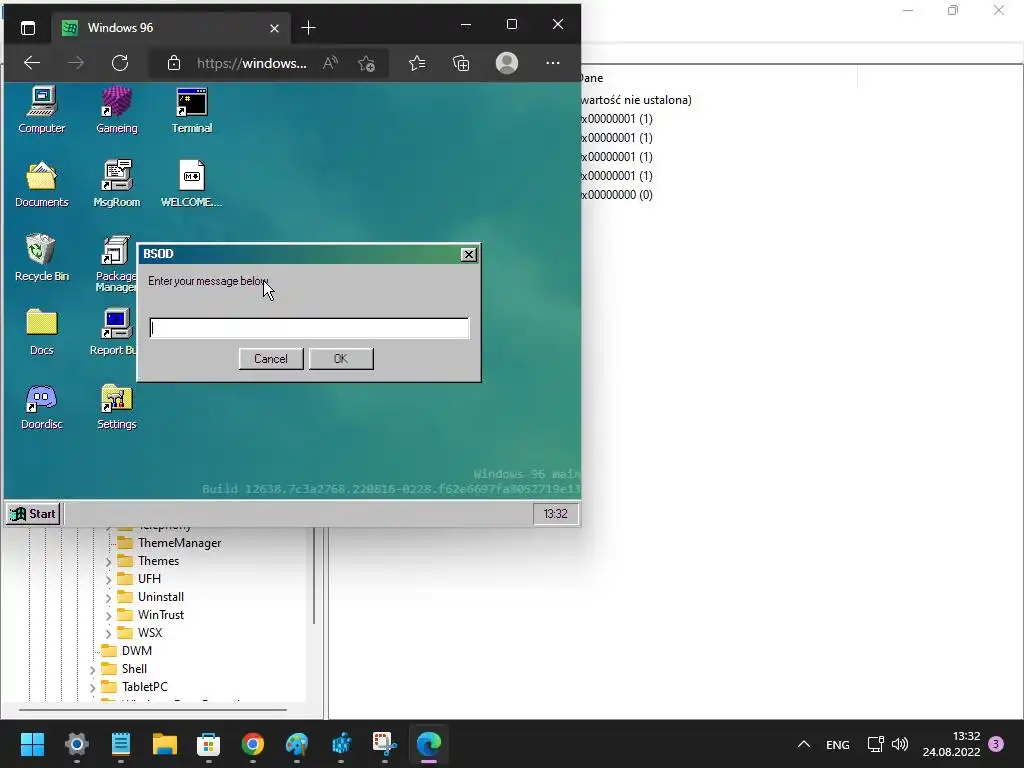
Task: Expand the Themes registry key
Action: 108,561
